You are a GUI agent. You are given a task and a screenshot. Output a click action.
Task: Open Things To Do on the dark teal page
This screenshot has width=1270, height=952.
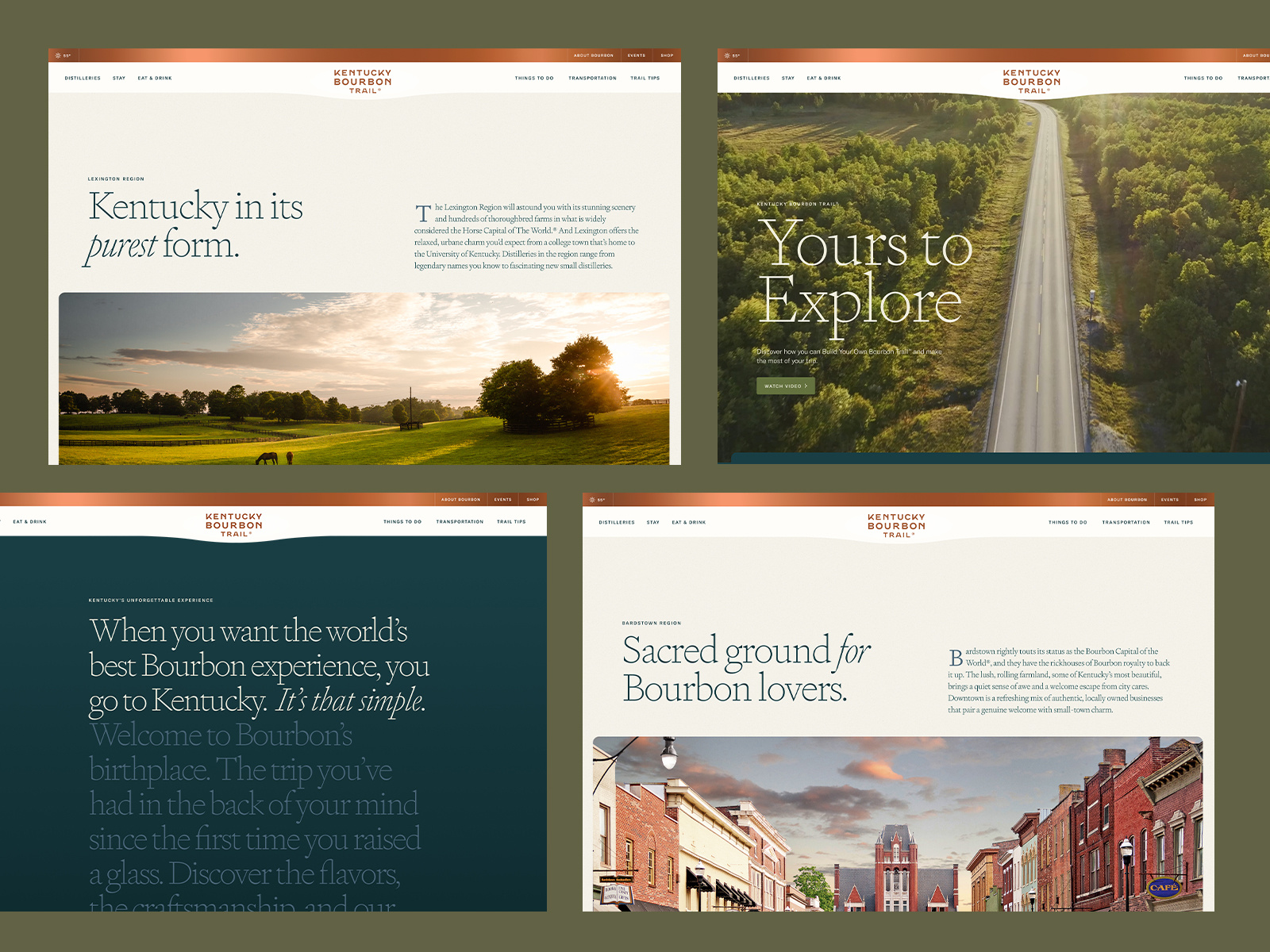[x=402, y=522]
